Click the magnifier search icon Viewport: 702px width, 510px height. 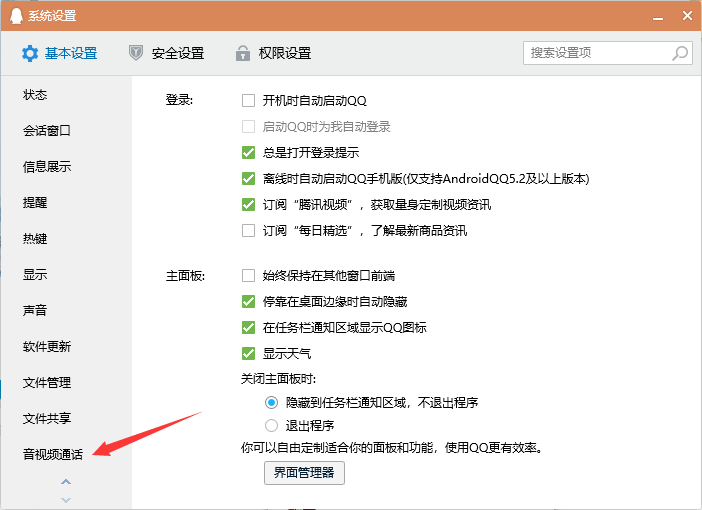680,53
